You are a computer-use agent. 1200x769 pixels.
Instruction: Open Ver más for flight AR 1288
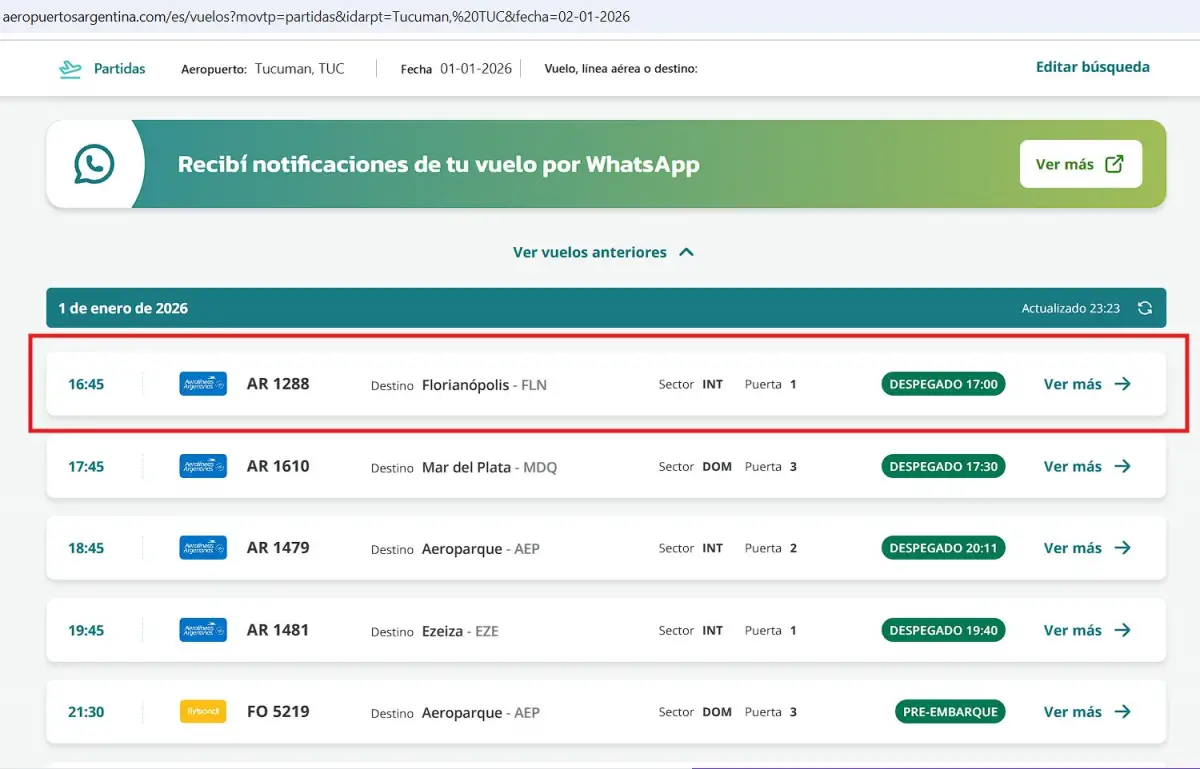pyautogui.click(x=1087, y=384)
